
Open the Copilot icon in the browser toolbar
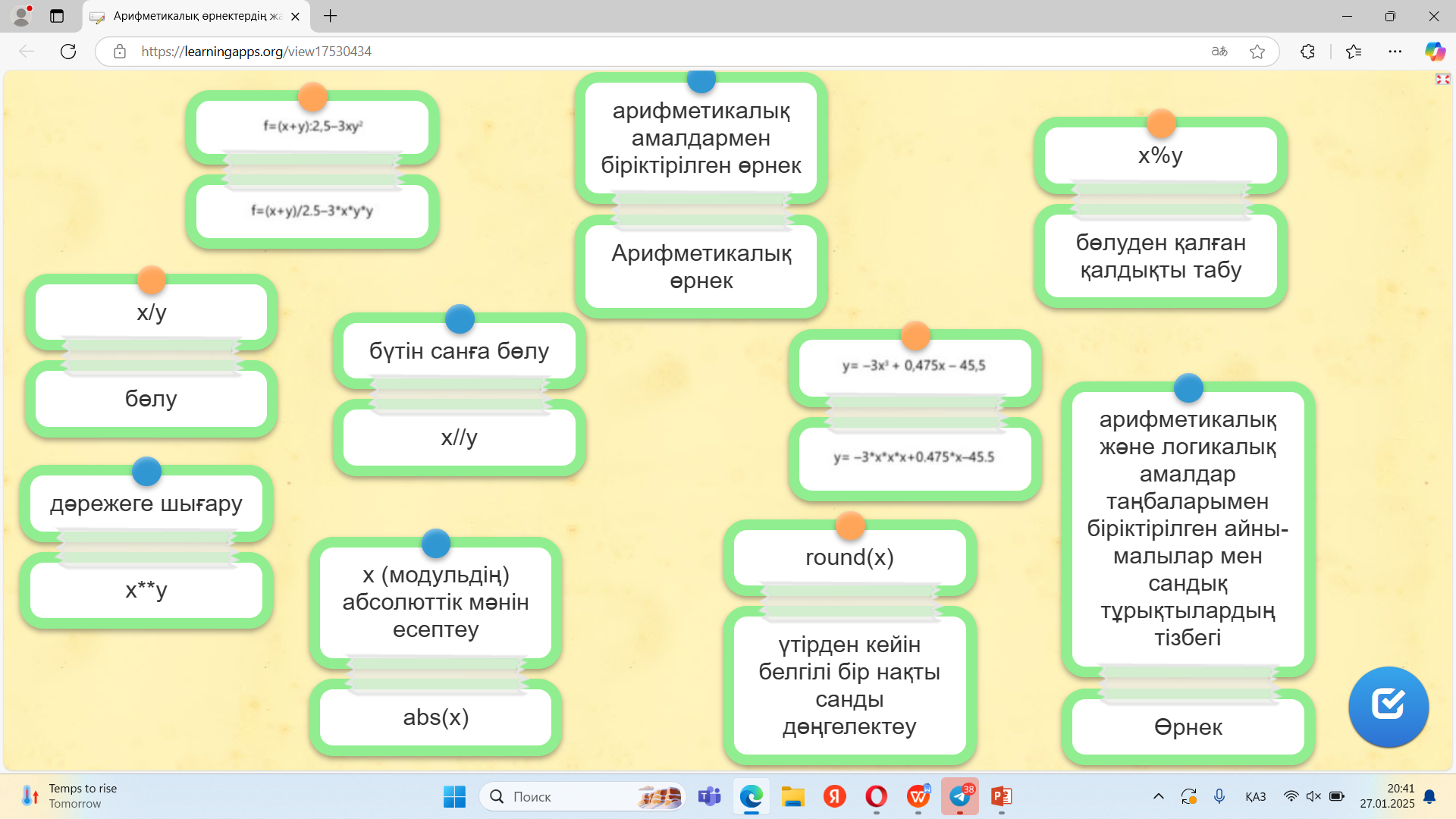(1435, 52)
